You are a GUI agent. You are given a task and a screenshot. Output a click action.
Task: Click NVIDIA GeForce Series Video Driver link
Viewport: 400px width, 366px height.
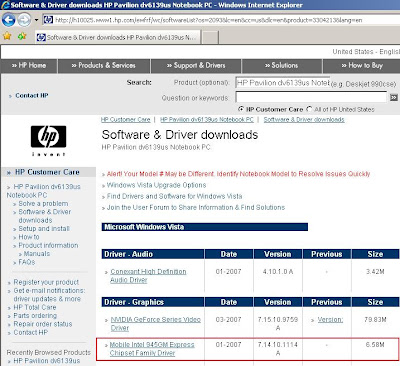(x=155, y=324)
